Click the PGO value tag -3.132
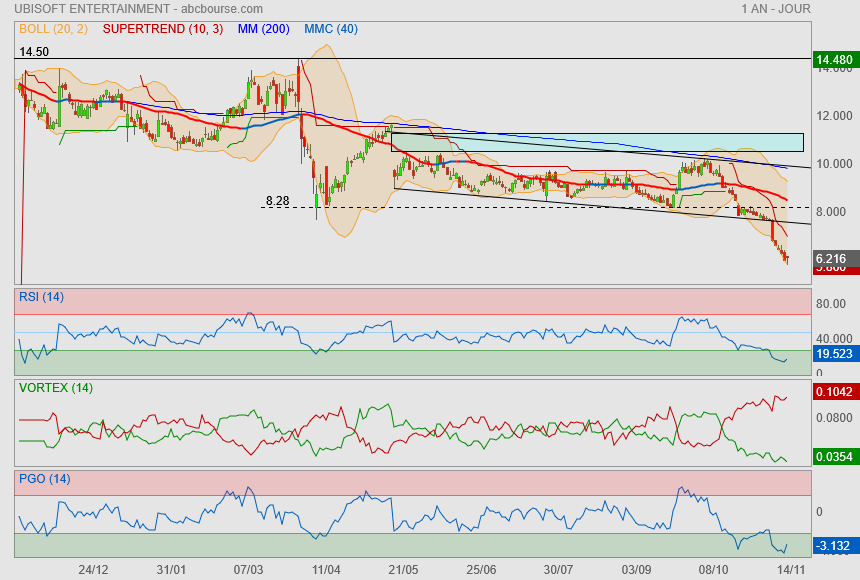The height and width of the screenshot is (580, 860). 833,545
